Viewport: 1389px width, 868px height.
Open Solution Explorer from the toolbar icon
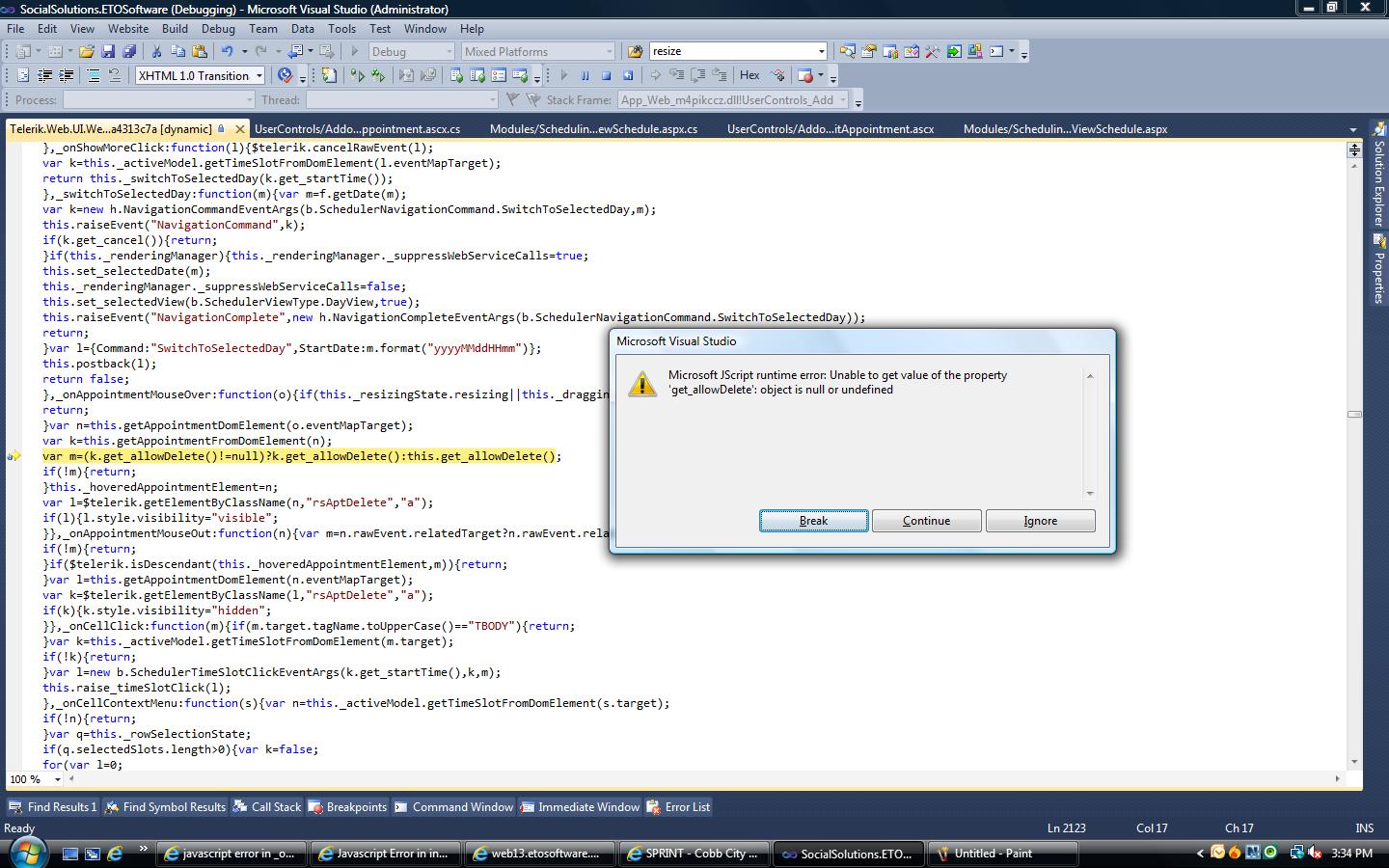point(848,51)
